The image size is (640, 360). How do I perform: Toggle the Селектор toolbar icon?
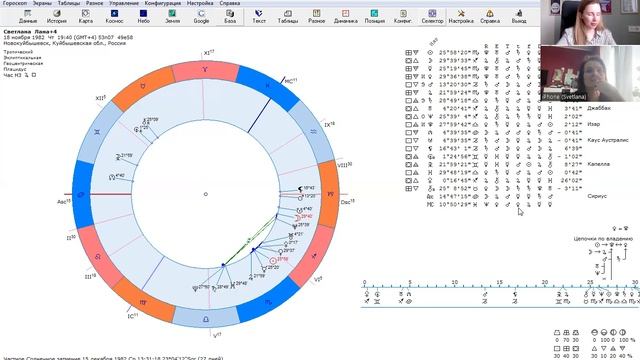click(432, 16)
